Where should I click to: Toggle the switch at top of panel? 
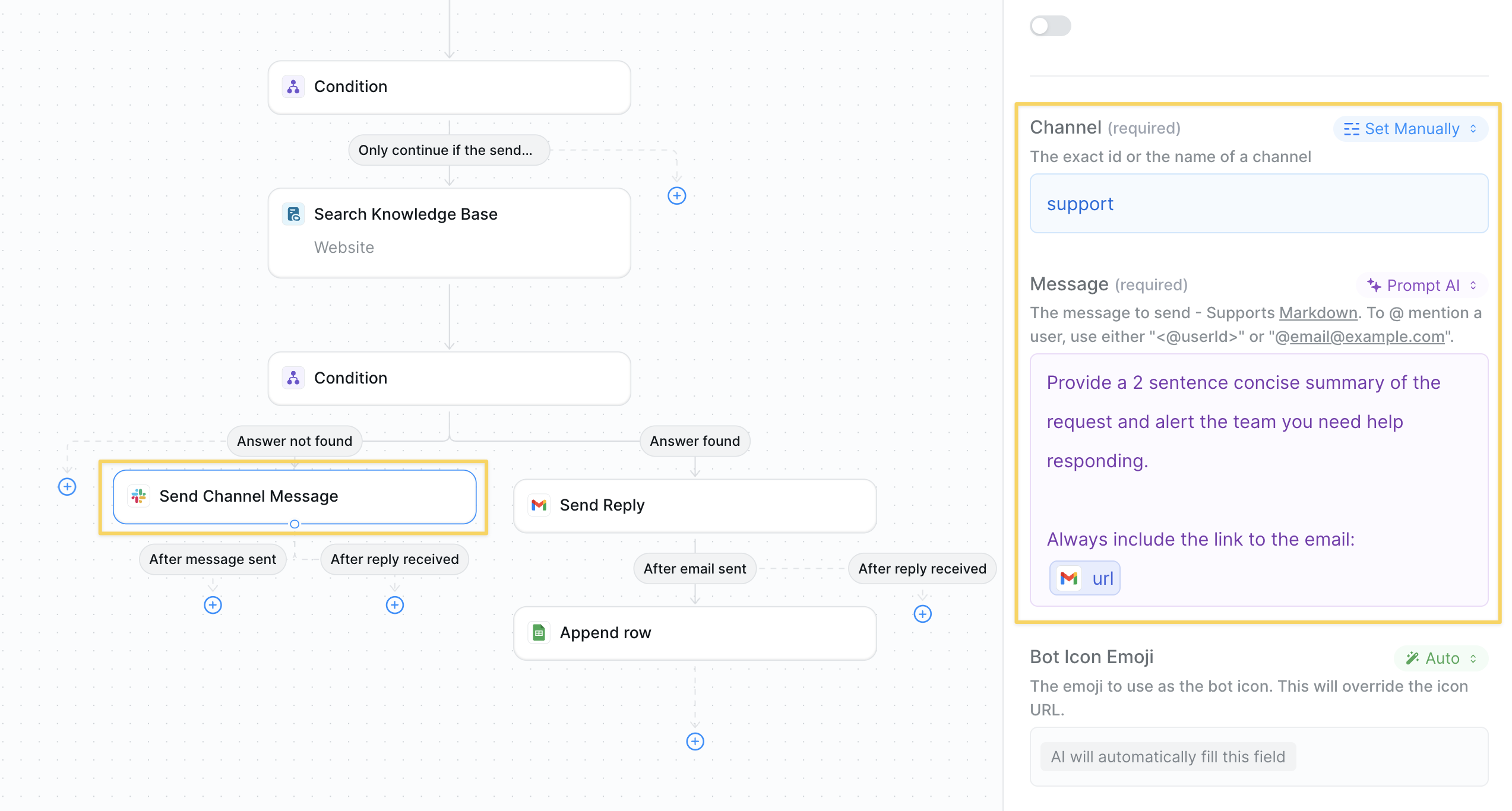click(x=1050, y=26)
